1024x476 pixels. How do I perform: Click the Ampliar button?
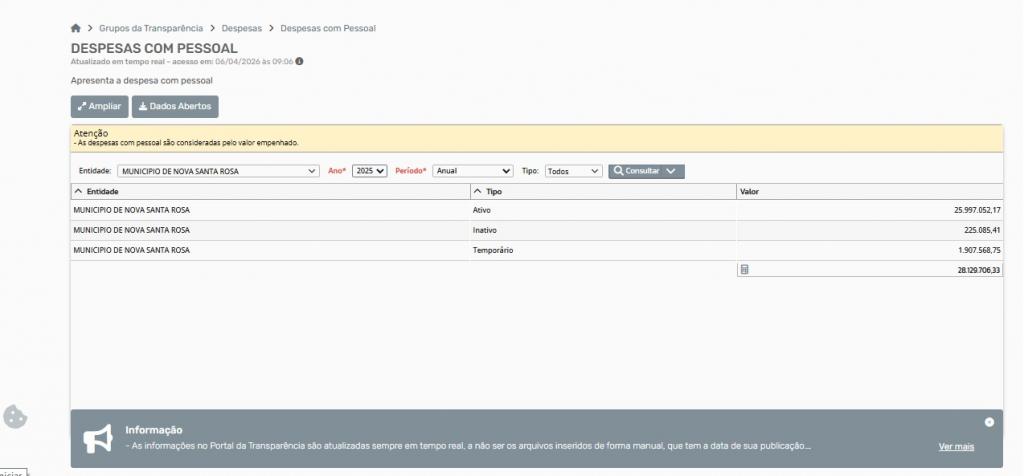99,106
